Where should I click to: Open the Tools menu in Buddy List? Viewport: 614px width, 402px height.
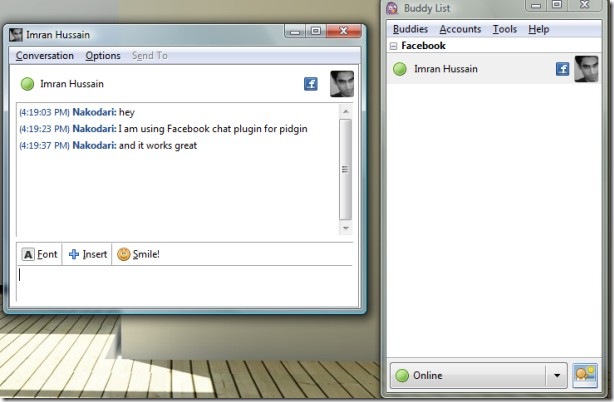tap(504, 29)
